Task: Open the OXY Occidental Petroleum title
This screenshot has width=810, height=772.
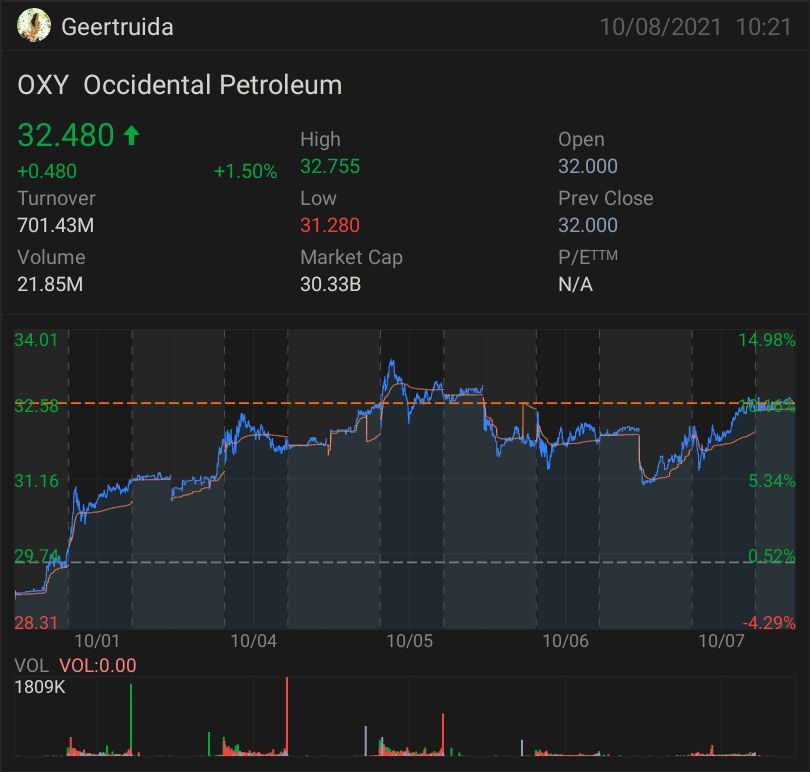Action: [180, 85]
